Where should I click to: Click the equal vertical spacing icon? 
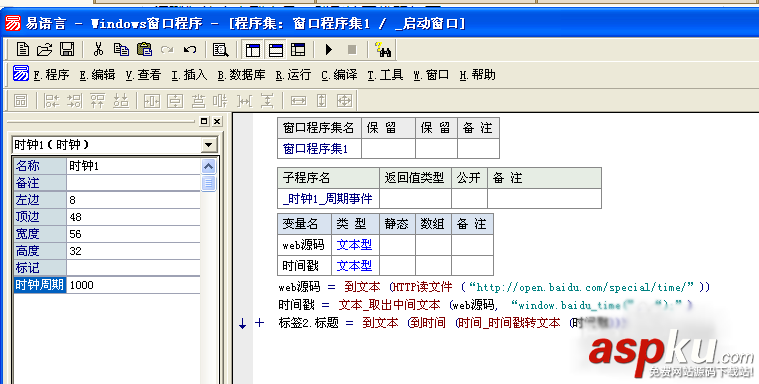click(267, 101)
